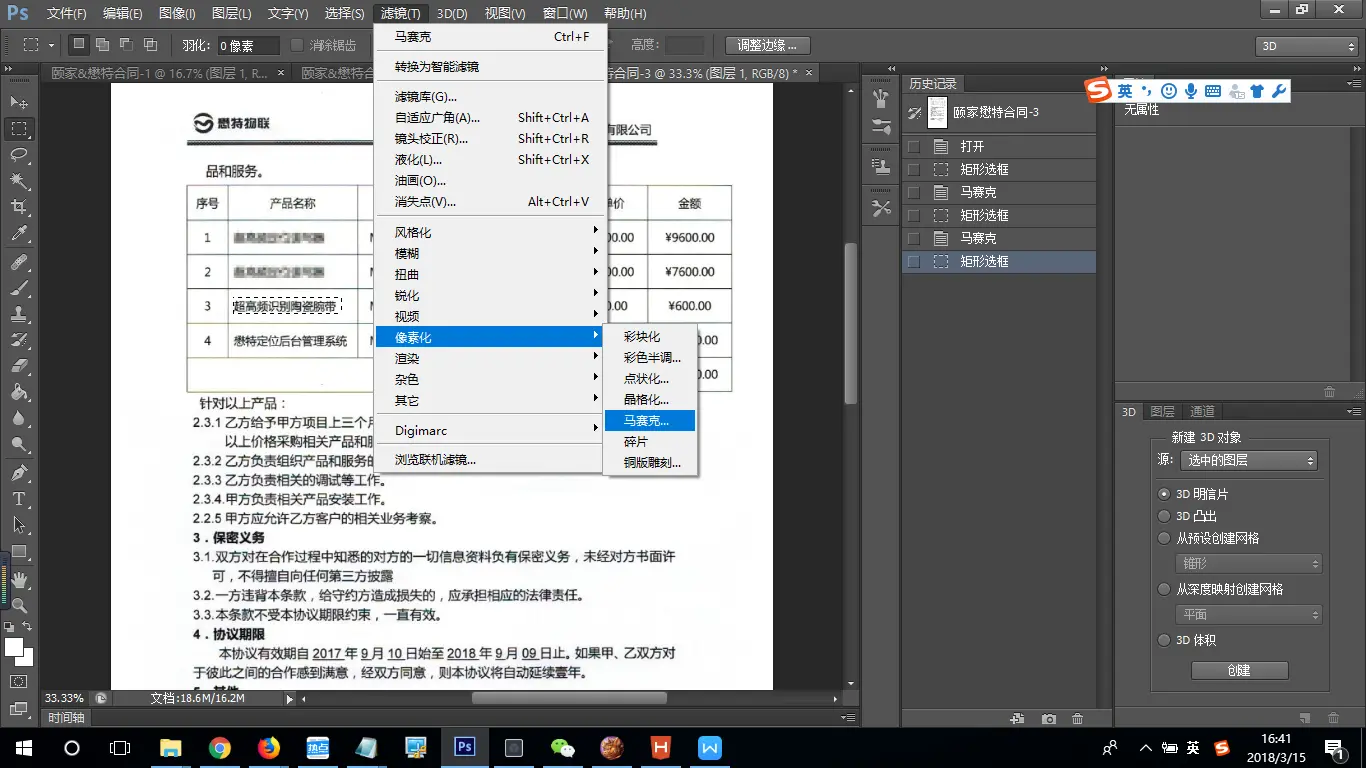Select the History Brush tool
The height and width of the screenshot is (768, 1366).
pos(19,340)
